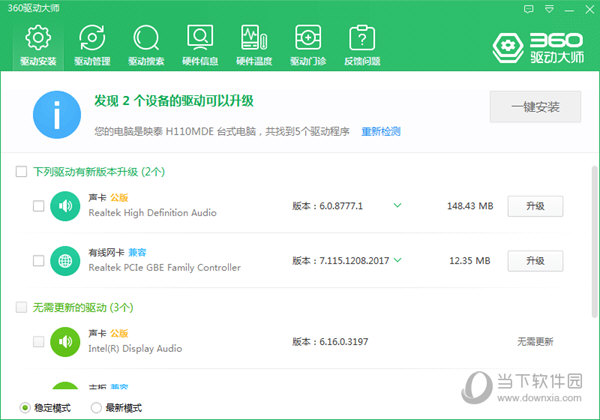This screenshot has width=600, height=420.
Task: Click the 12.35 MB size value
Action: pyautogui.click(x=470, y=261)
